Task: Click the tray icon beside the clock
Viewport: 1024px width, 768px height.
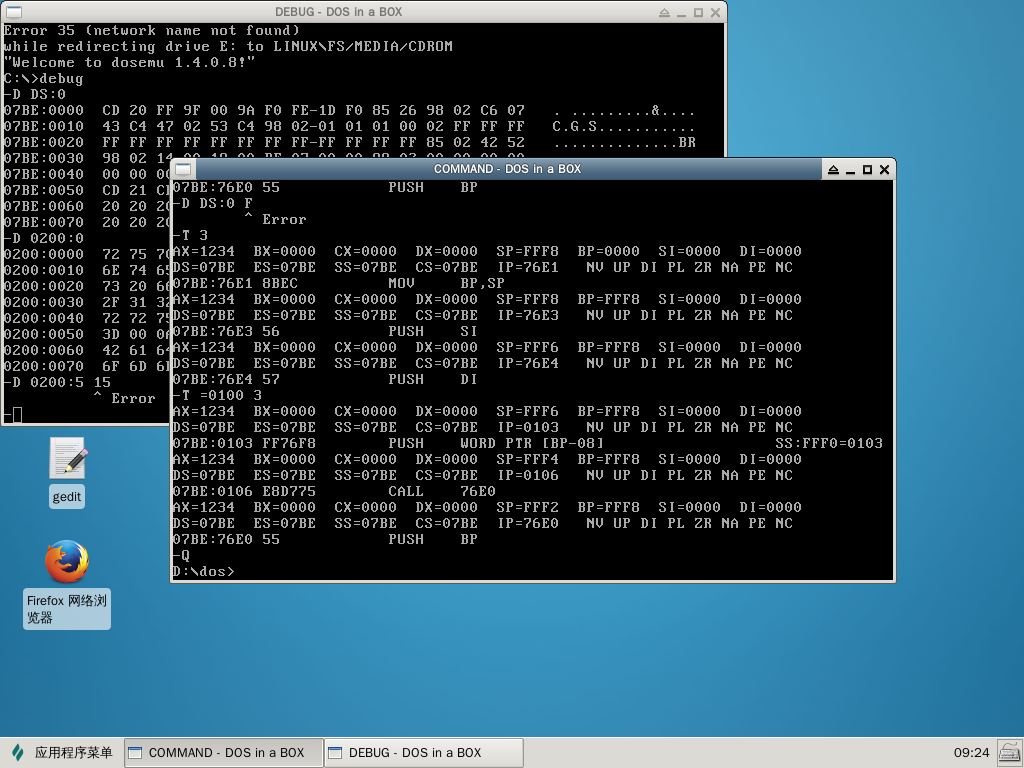Action: pos(1008,752)
